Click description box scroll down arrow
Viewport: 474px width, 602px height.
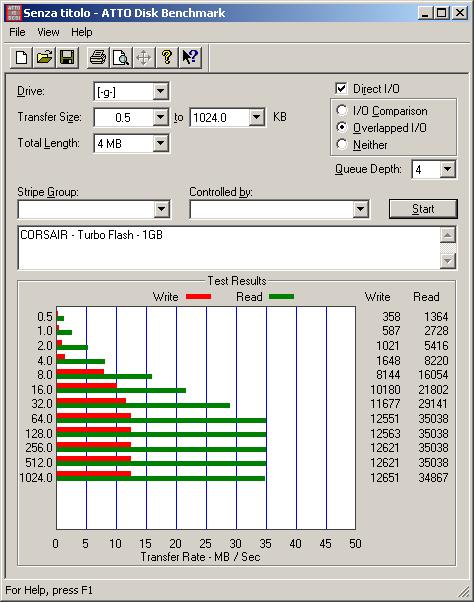448,261
